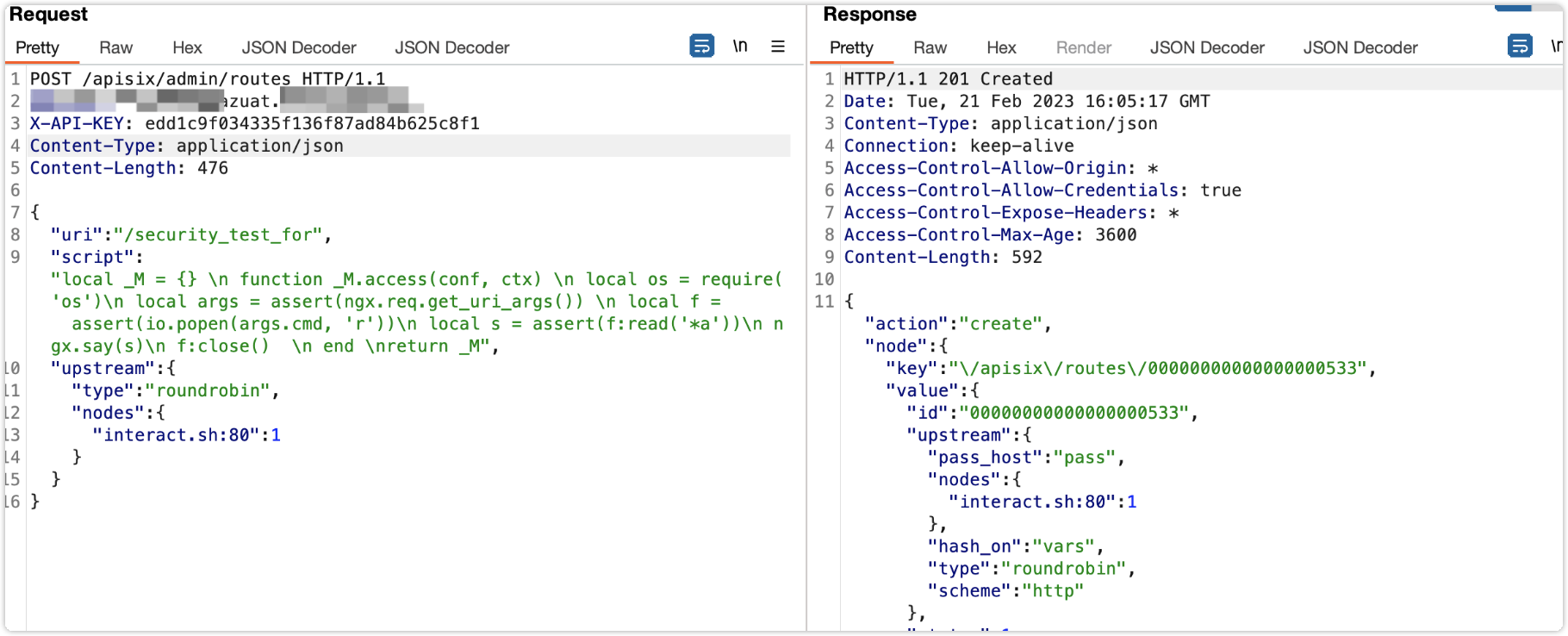The image size is (1568, 636).
Task: Click the response "type":"roundrobin" line
Action: pos(1032,570)
